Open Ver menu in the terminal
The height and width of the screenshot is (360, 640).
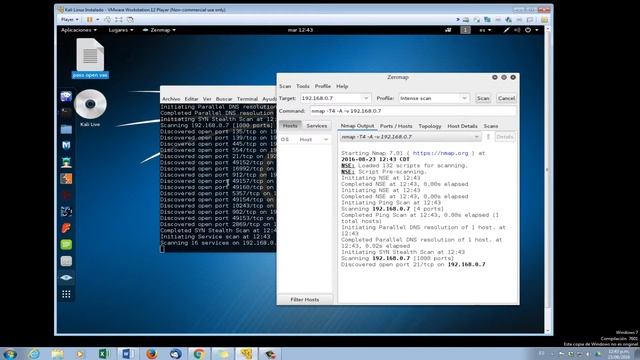pyautogui.click(x=207, y=99)
